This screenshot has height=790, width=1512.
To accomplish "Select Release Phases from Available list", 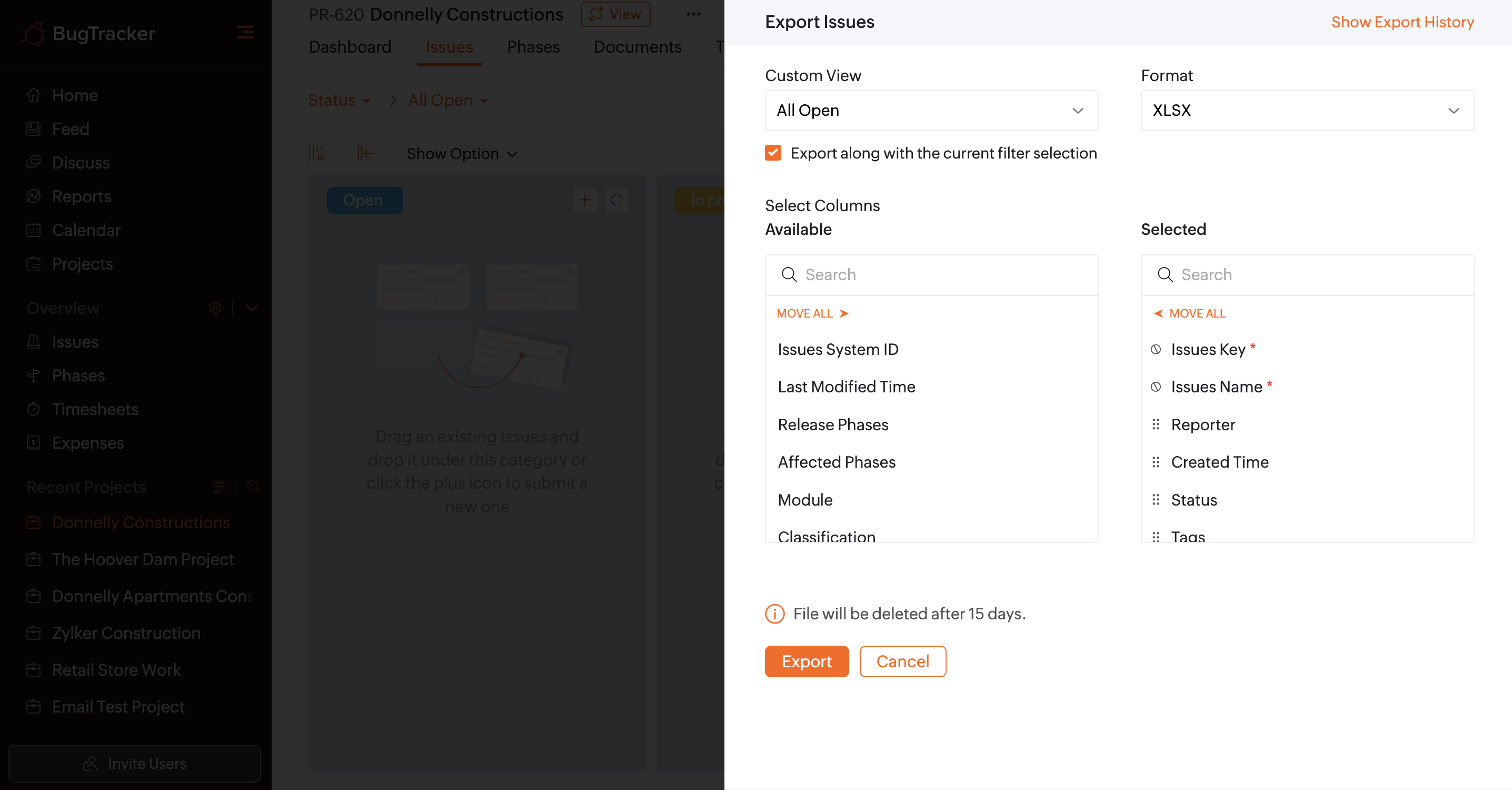I will tap(832, 424).
